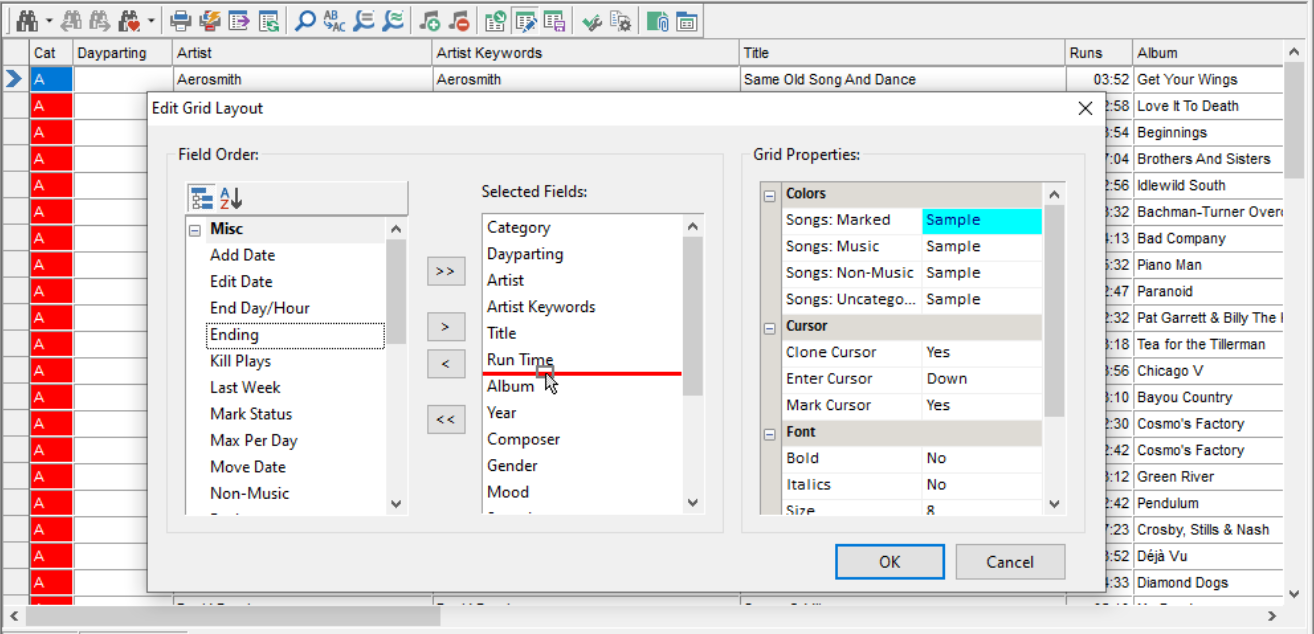The height and width of the screenshot is (634, 1314).
Task: Switch Field Order to Alphabetical sort
Action: point(231,198)
